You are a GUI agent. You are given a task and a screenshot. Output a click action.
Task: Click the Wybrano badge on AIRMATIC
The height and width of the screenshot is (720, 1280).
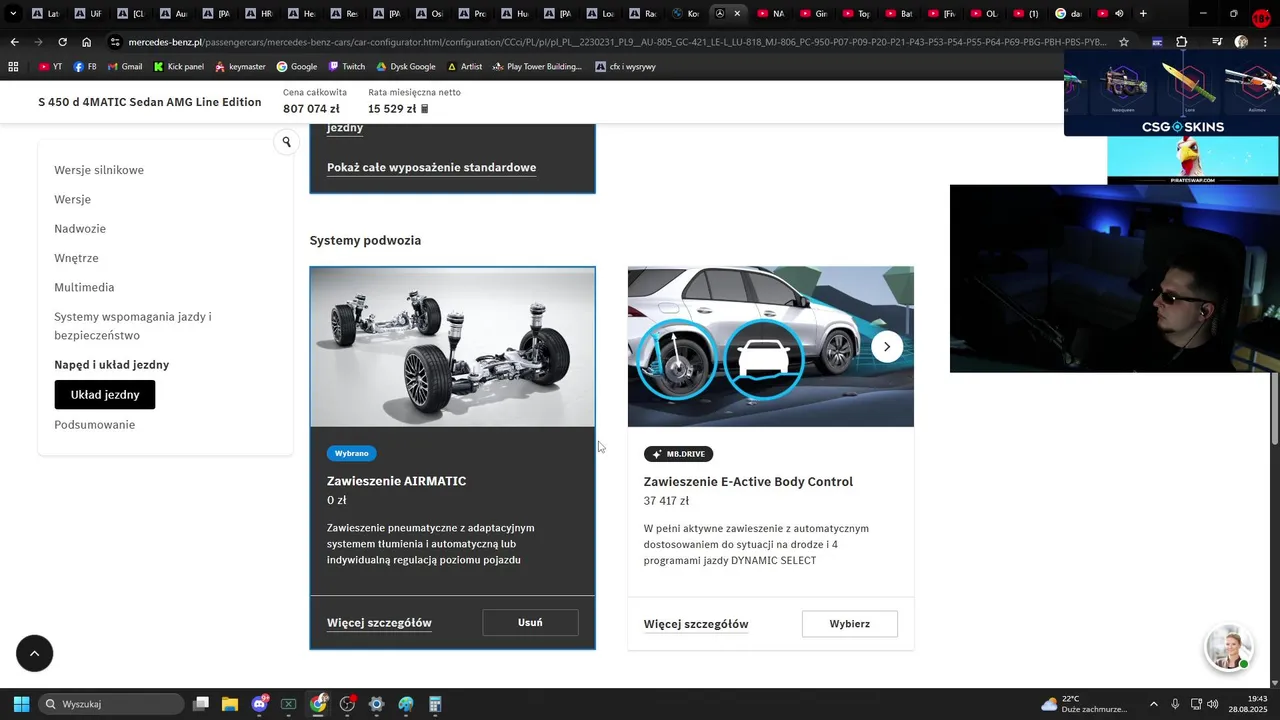(352, 453)
